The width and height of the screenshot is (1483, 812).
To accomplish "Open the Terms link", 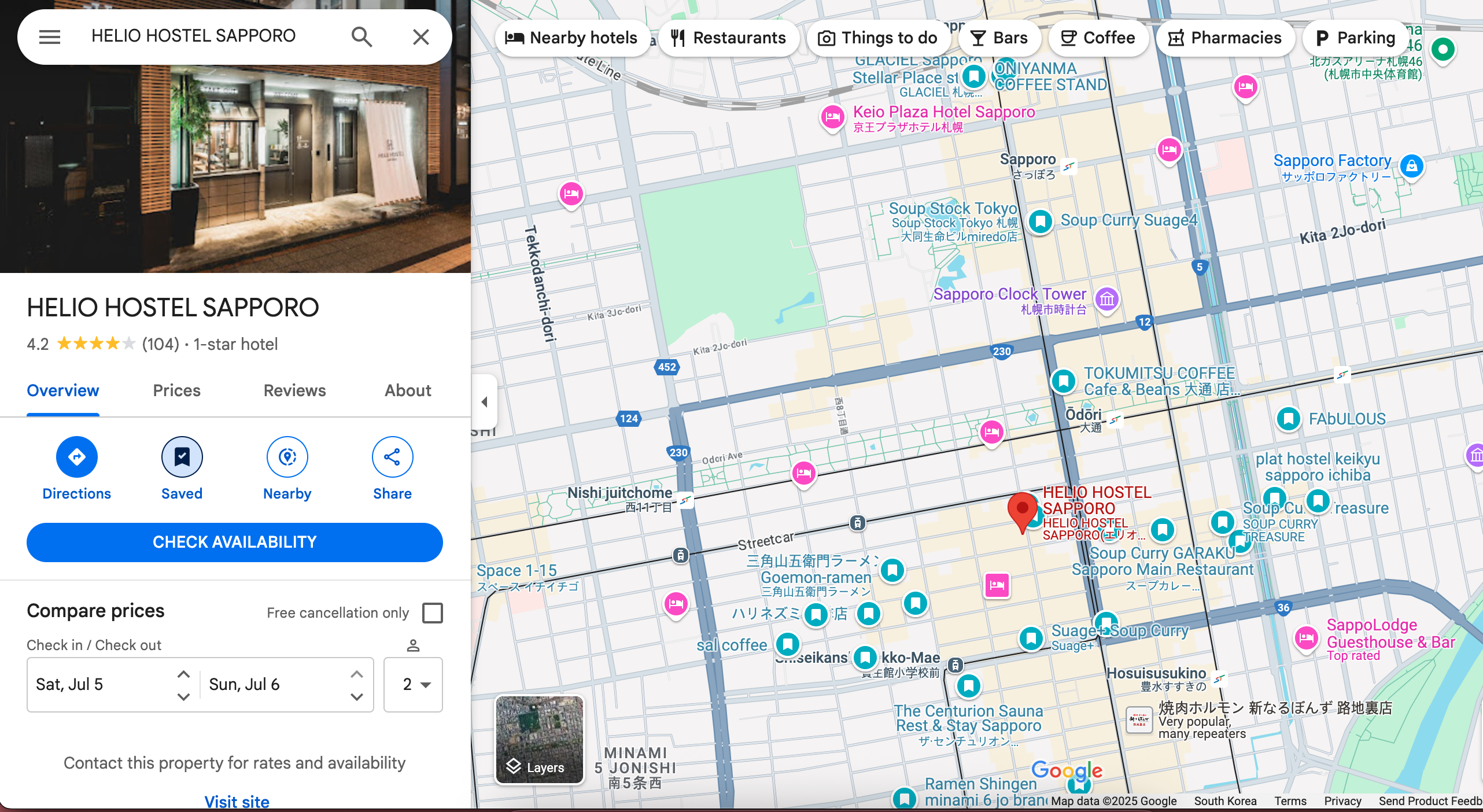I will (x=1290, y=800).
